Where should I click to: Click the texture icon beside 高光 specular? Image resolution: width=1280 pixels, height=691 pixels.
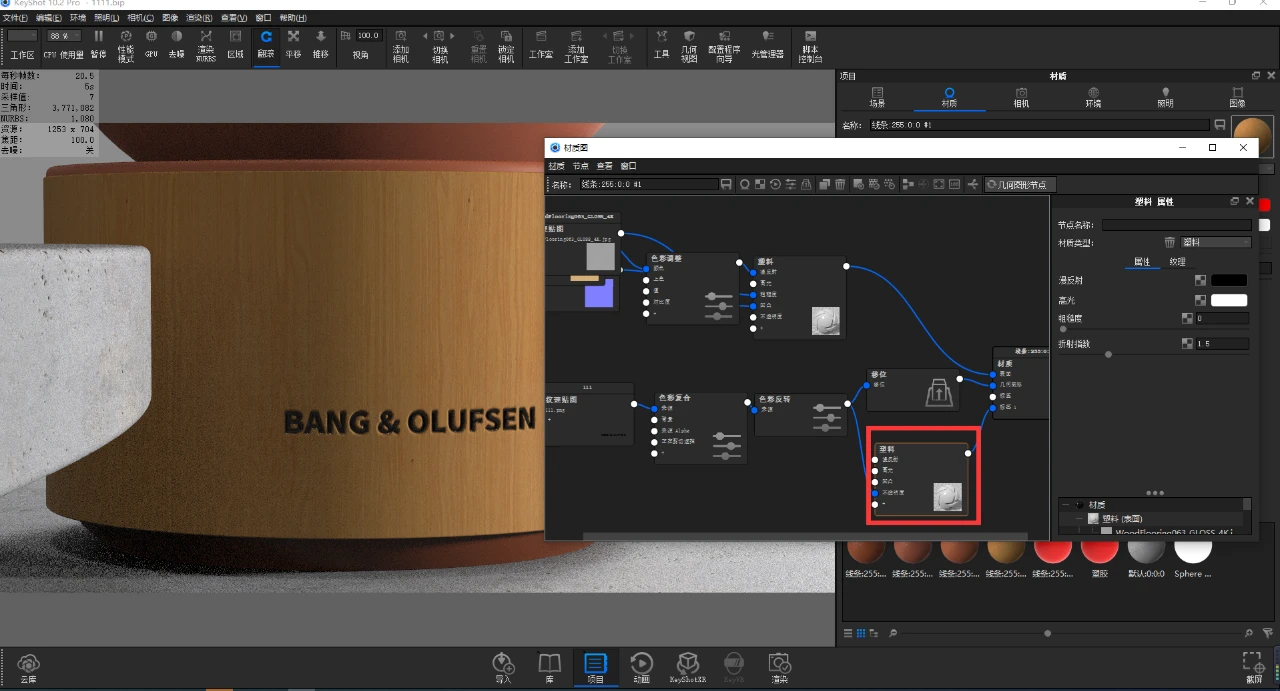pos(1200,300)
